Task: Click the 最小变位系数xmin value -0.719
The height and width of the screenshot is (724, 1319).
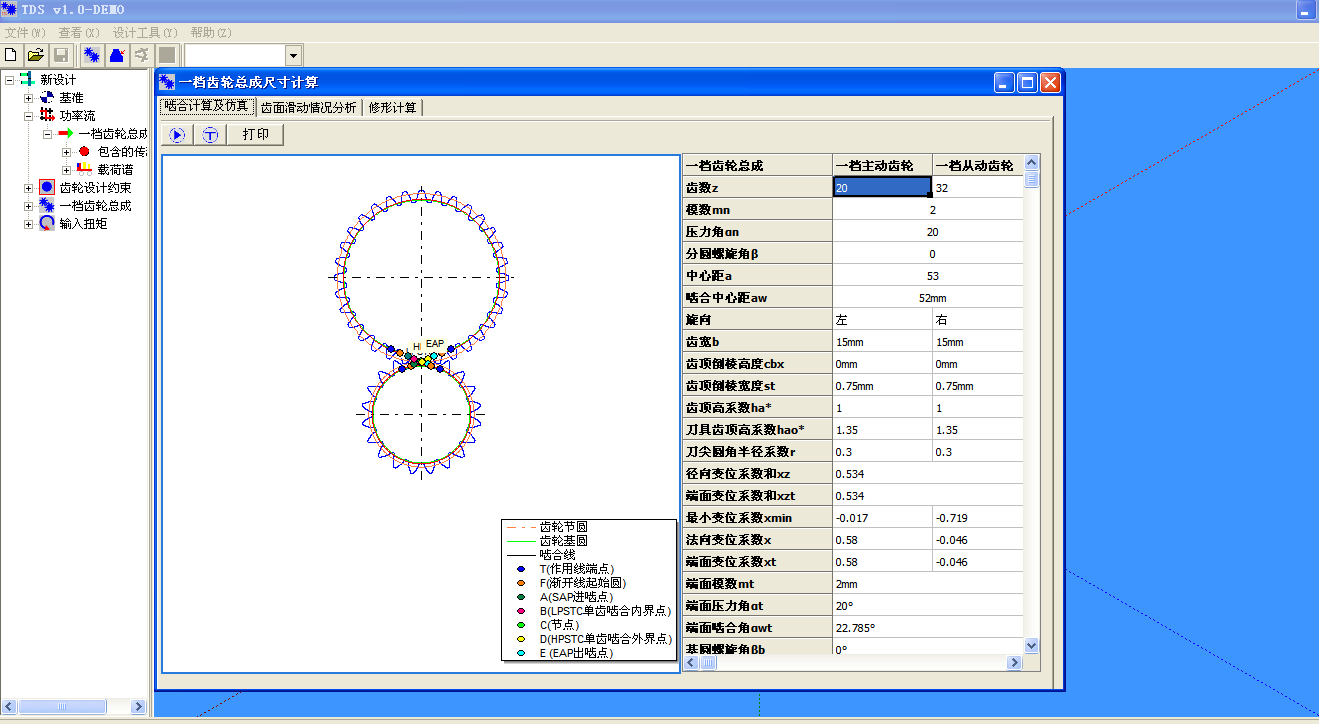Action: [x=951, y=518]
